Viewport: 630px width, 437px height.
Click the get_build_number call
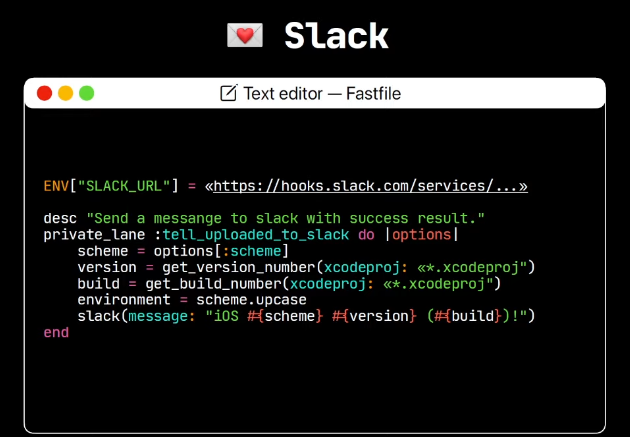coord(323,284)
